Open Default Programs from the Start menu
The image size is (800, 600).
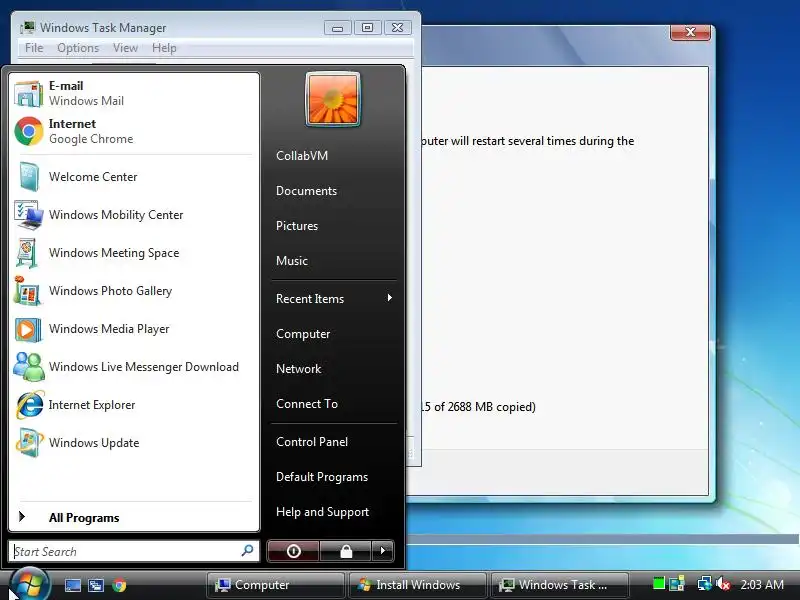pyautogui.click(x=322, y=477)
